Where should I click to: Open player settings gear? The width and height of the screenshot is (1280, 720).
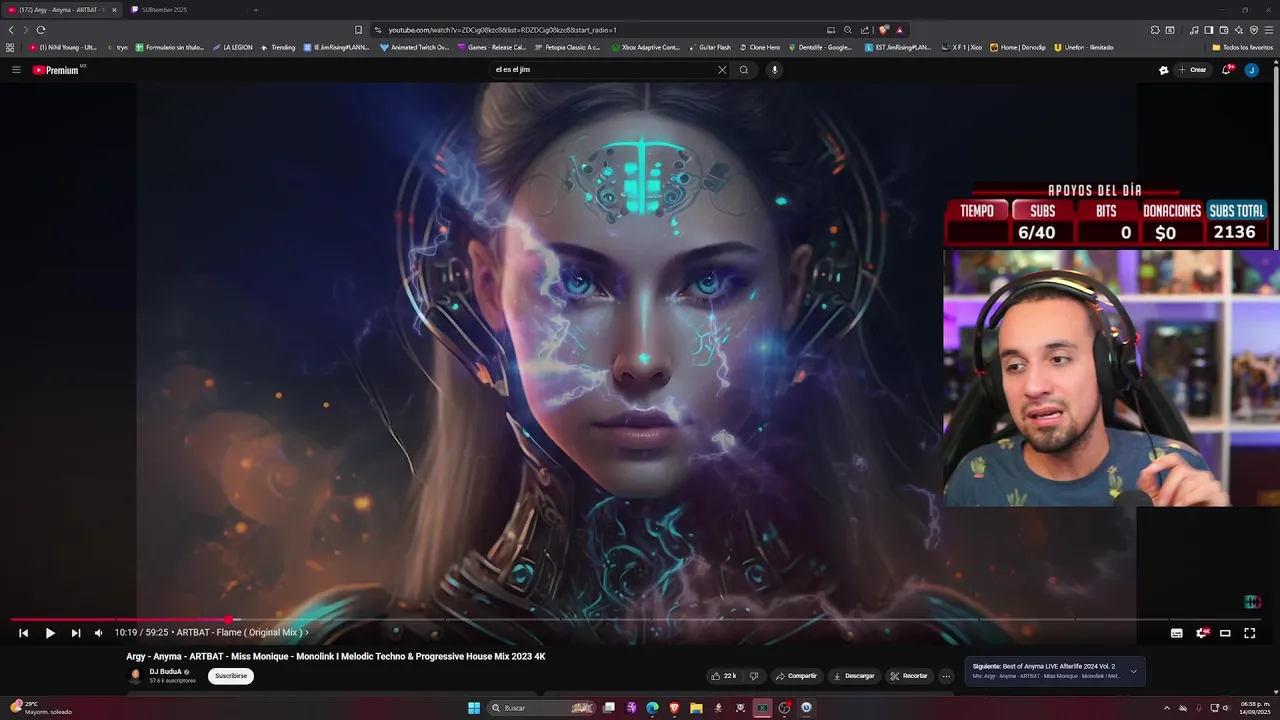tap(1202, 633)
